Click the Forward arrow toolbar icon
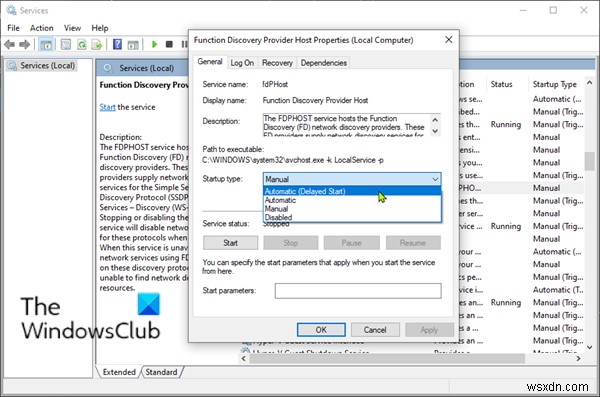Screen dimensions: 600x397 click(x=24, y=45)
